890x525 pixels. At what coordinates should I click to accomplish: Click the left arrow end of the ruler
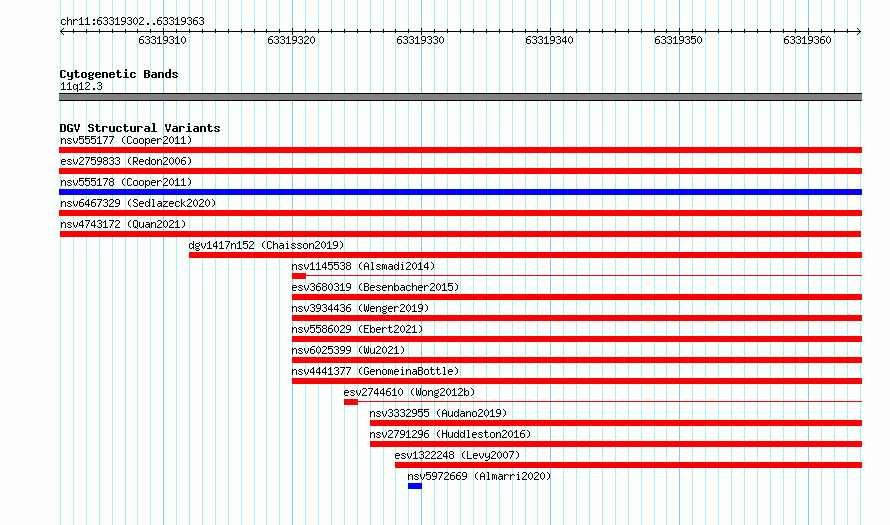[x=62, y=32]
